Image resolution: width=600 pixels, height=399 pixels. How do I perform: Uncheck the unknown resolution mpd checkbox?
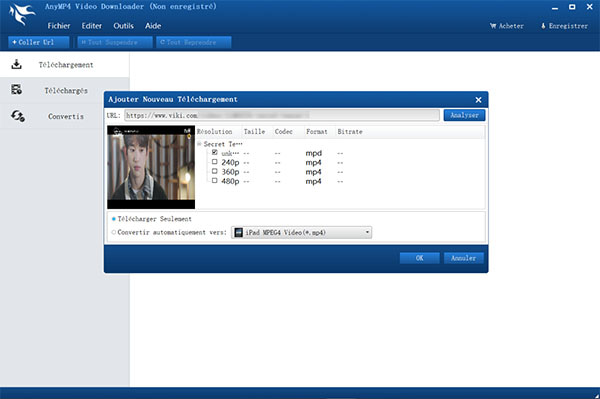(x=215, y=152)
